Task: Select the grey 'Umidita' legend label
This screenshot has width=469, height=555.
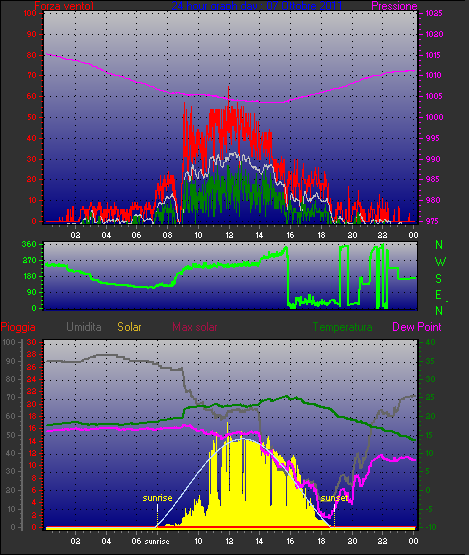Action: tap(84, 327)
